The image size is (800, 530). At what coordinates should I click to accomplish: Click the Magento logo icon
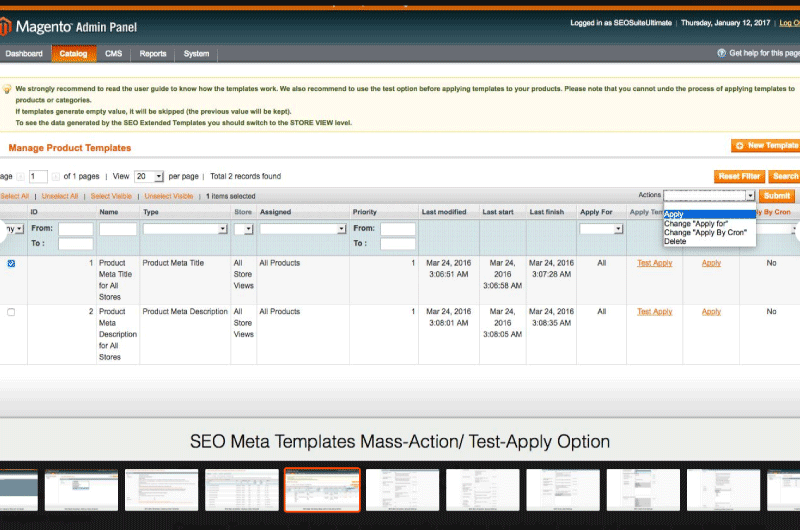5,27
